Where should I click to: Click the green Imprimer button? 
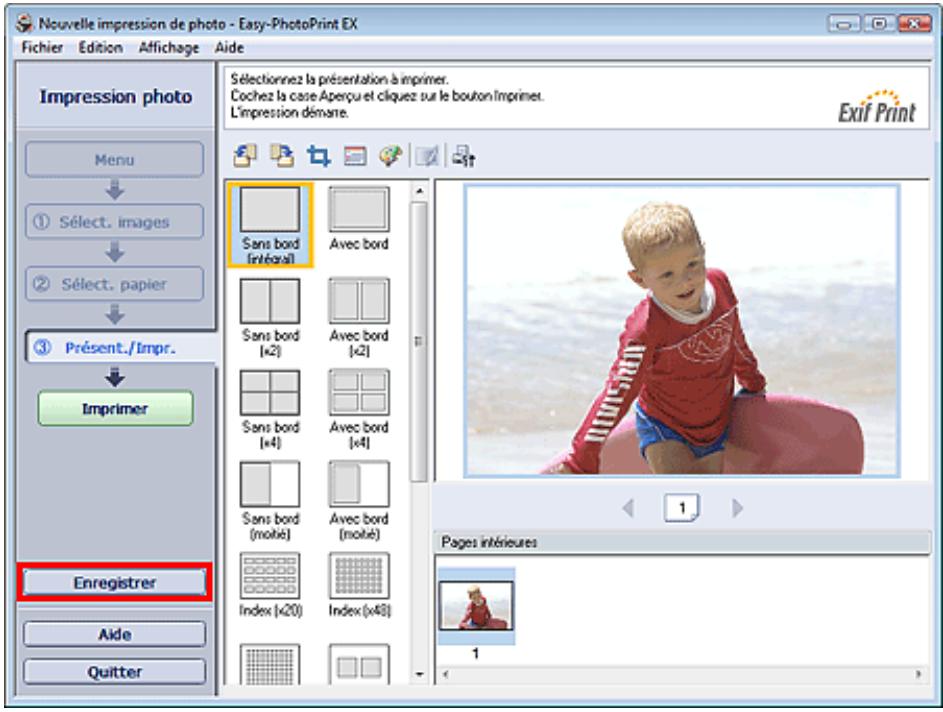coord(115,409)
